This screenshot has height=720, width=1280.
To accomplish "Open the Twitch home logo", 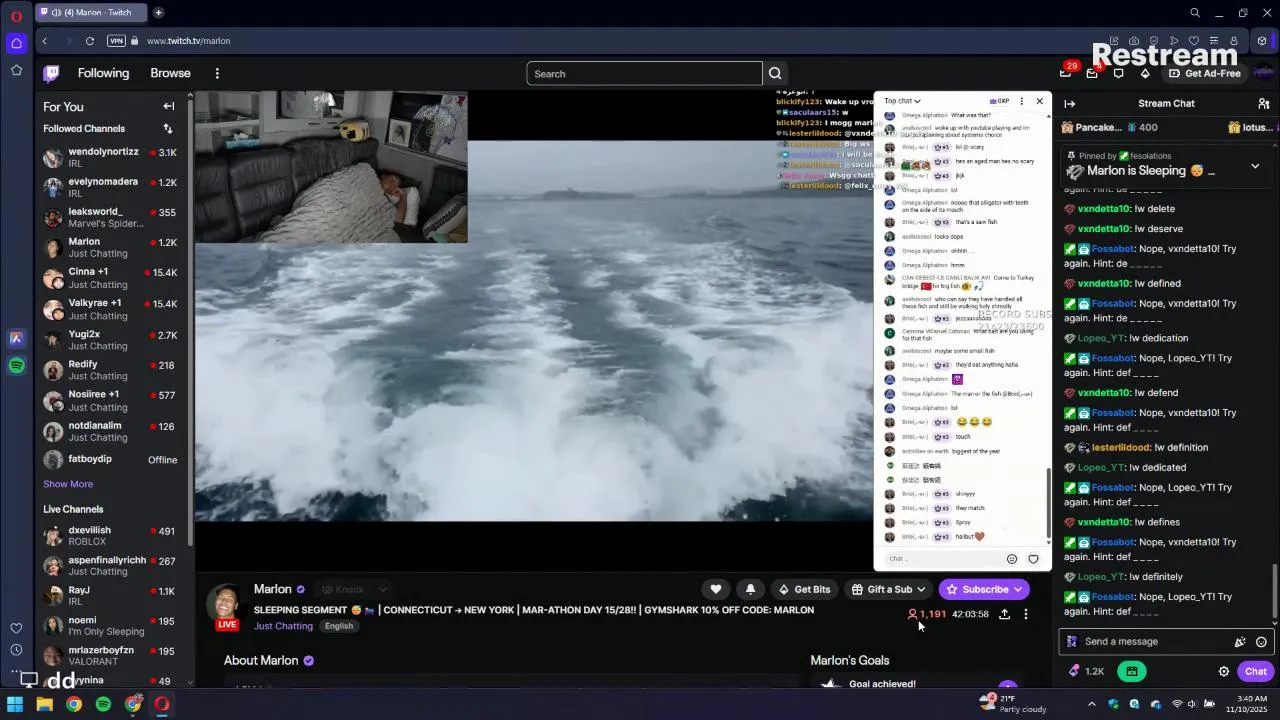I will [51, 73].
